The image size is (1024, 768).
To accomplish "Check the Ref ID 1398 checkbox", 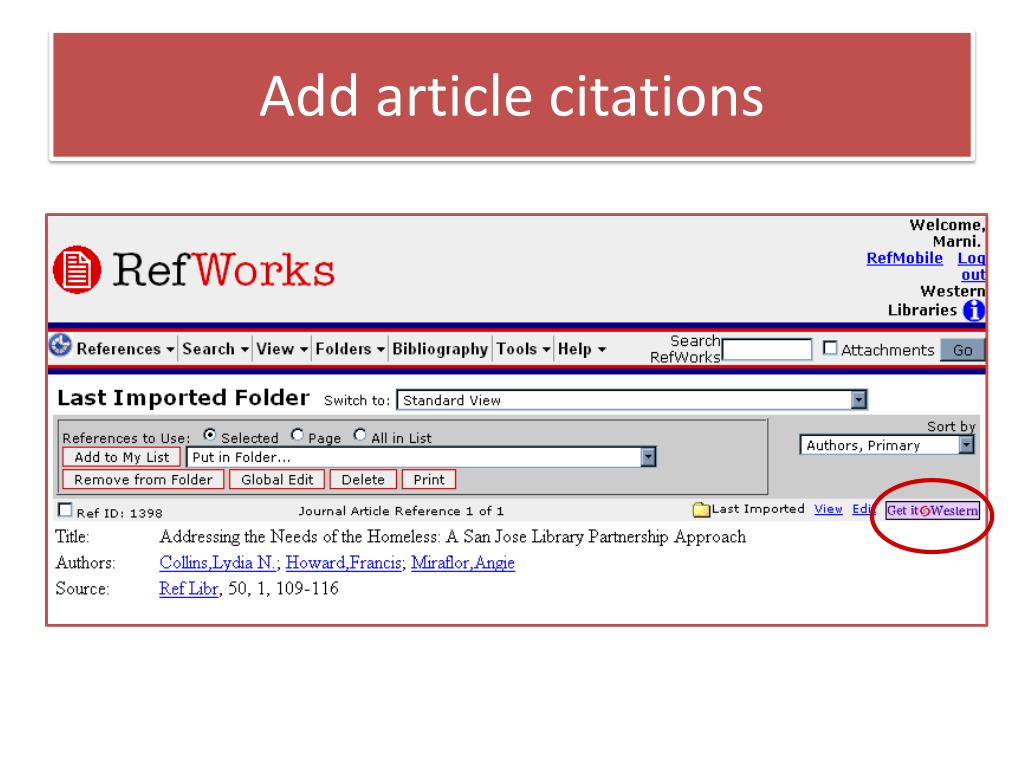I will (x=65, y=509).
